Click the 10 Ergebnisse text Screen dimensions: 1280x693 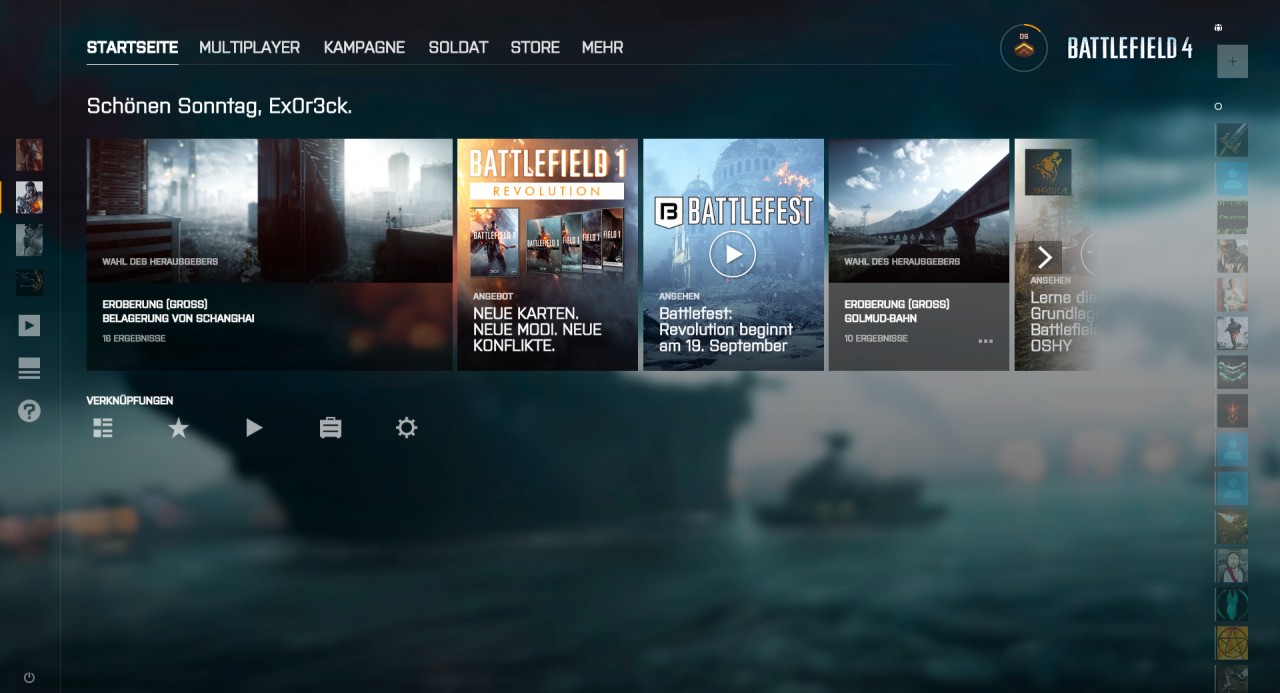[x=876, y=338]
